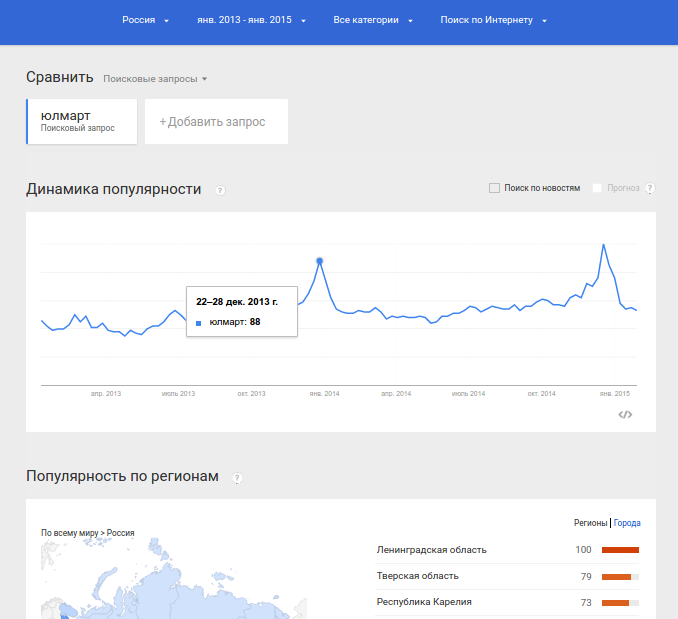This screenshot has width=678, height=619.
Task: Expand the date range янв. 2013 - янв. 2015
Action: pyautogui.click(x=251, y=20)
